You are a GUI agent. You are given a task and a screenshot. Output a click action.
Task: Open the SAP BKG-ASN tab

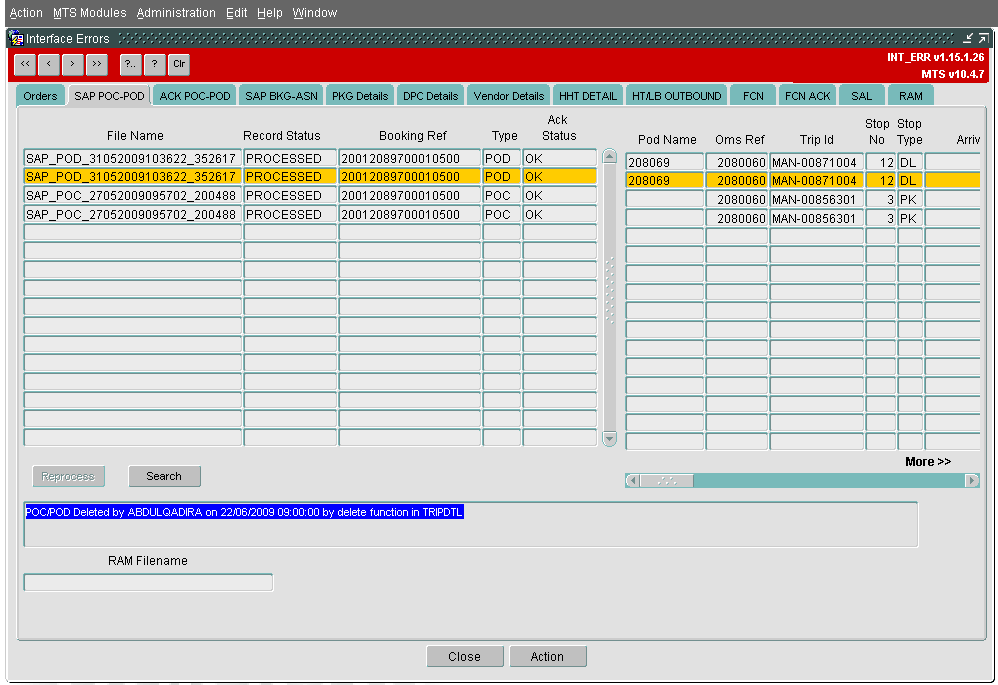click(281, 96)
